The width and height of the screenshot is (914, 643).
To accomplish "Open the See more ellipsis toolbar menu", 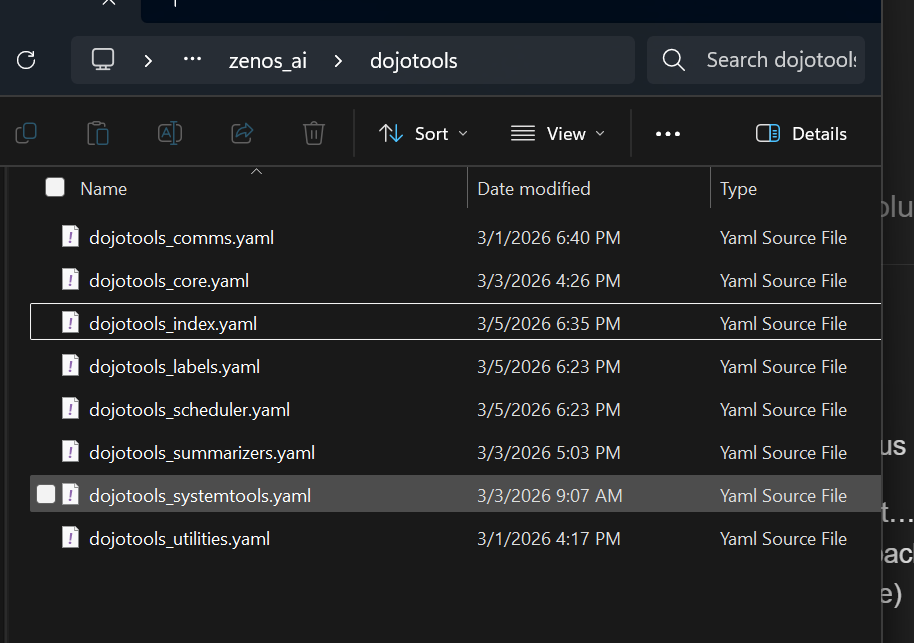I will pyautogui.click(x=668, y=134).
